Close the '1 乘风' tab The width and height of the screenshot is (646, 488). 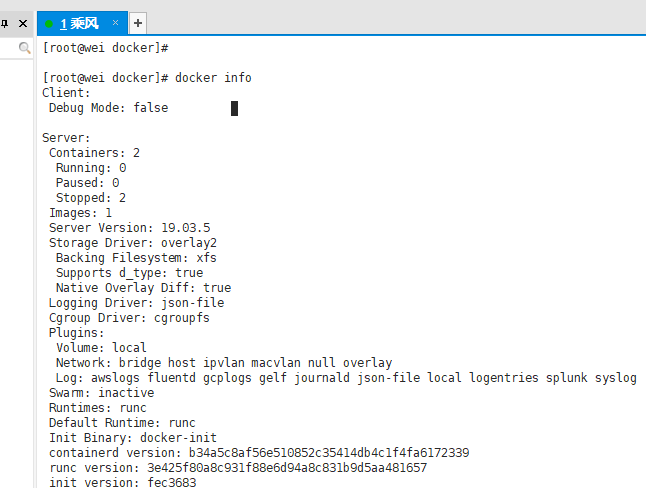point(115,23)
